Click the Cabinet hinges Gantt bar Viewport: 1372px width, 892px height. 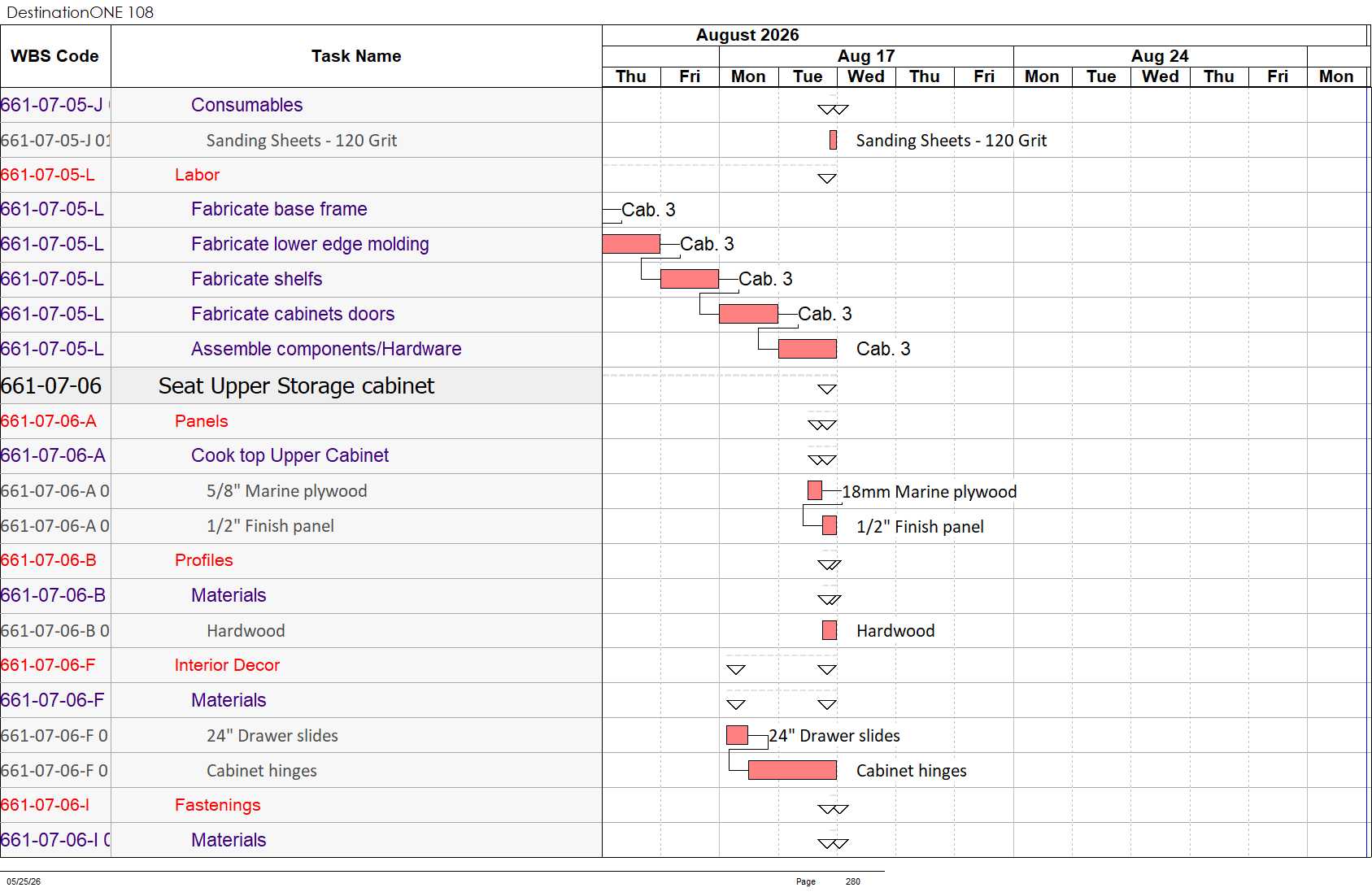(792, 770)
